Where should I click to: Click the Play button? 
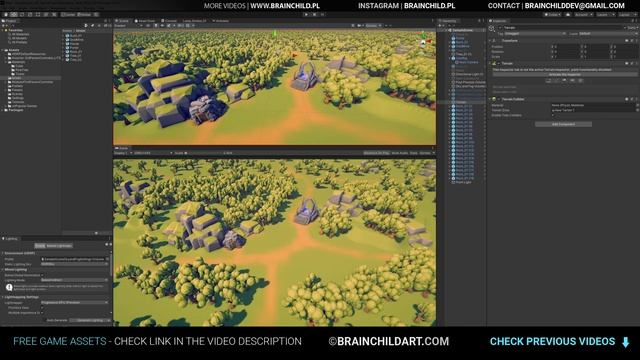307,15
